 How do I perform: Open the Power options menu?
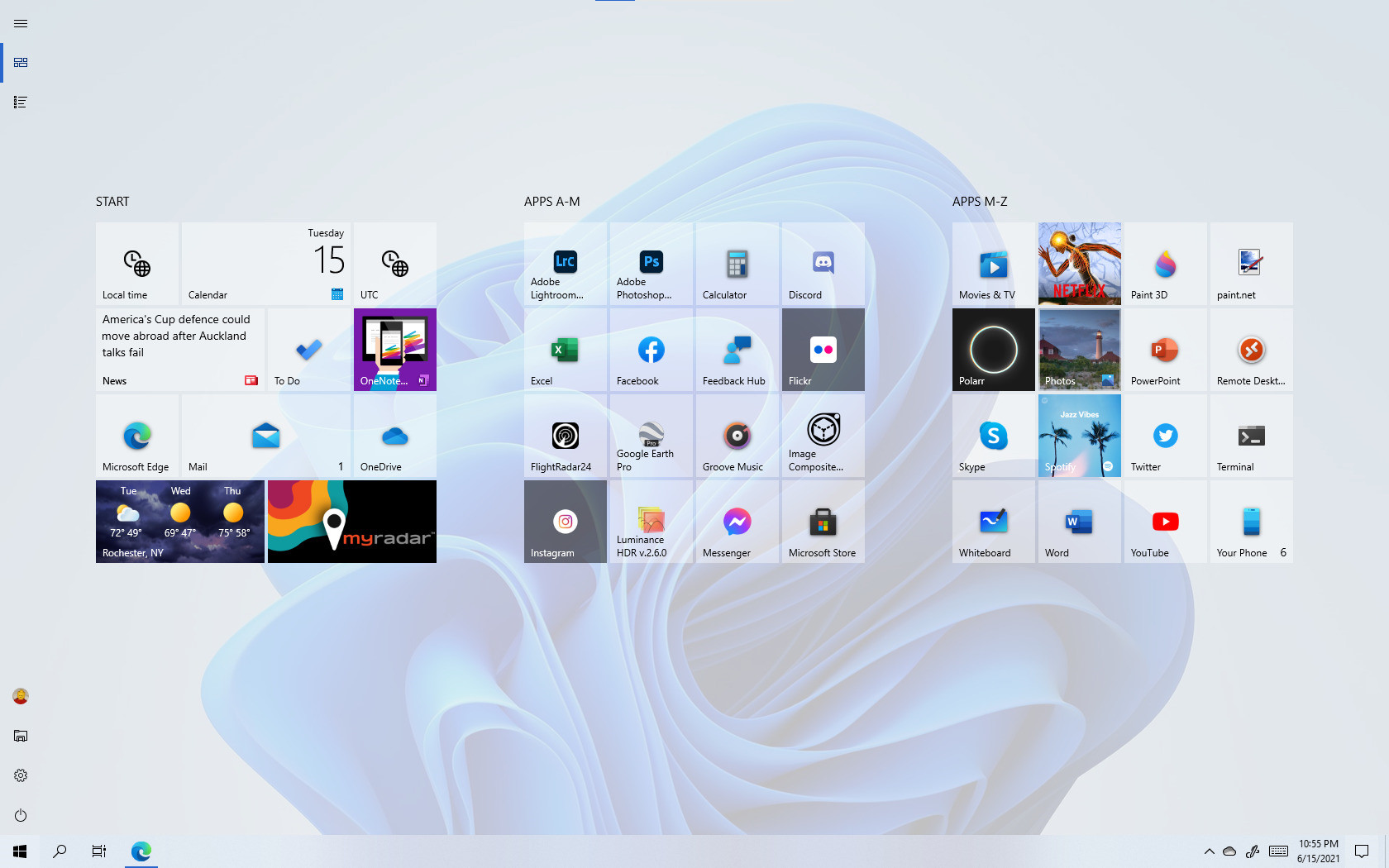(21, 815)
